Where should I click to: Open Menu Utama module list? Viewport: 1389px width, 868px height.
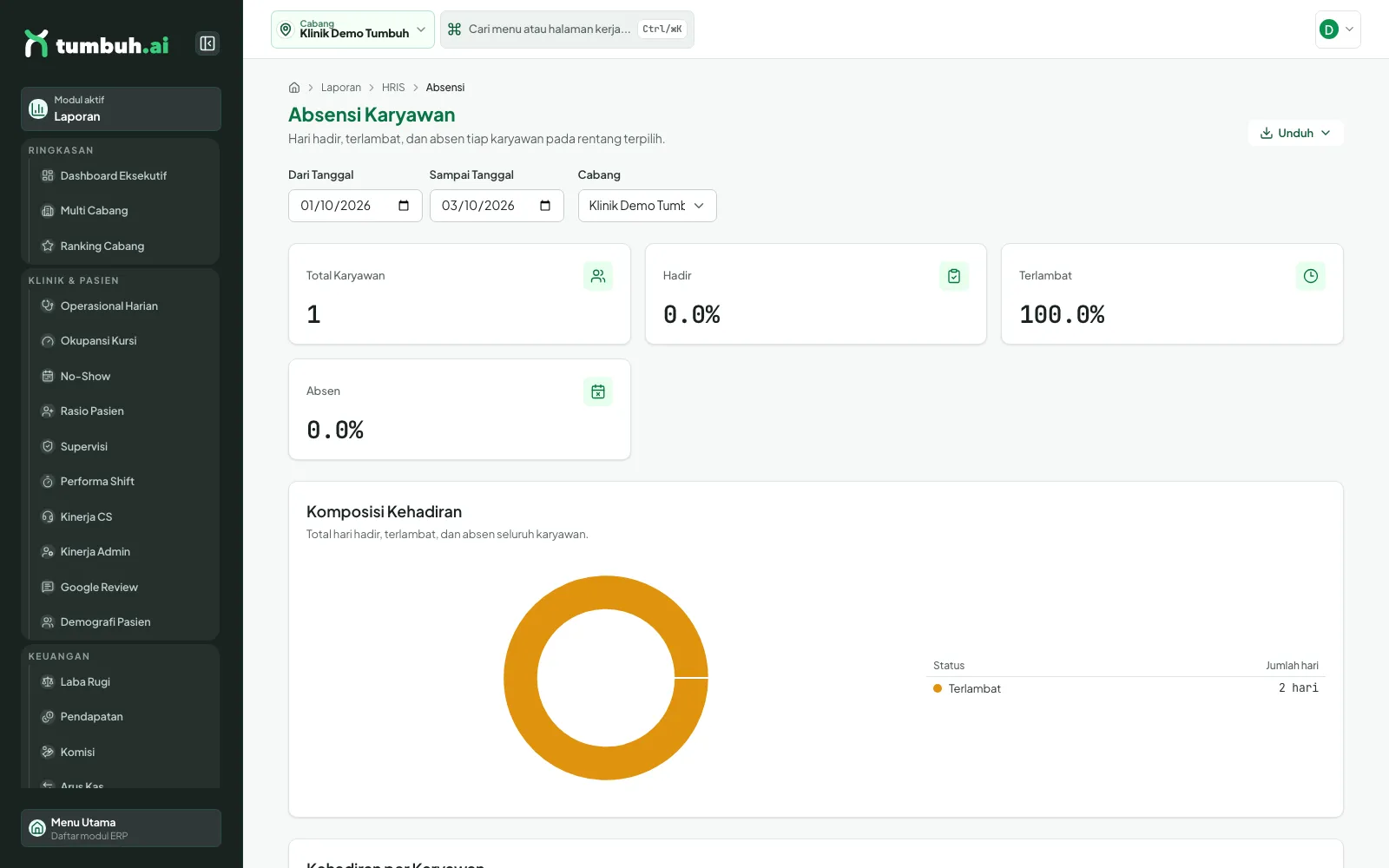(121, 828)
